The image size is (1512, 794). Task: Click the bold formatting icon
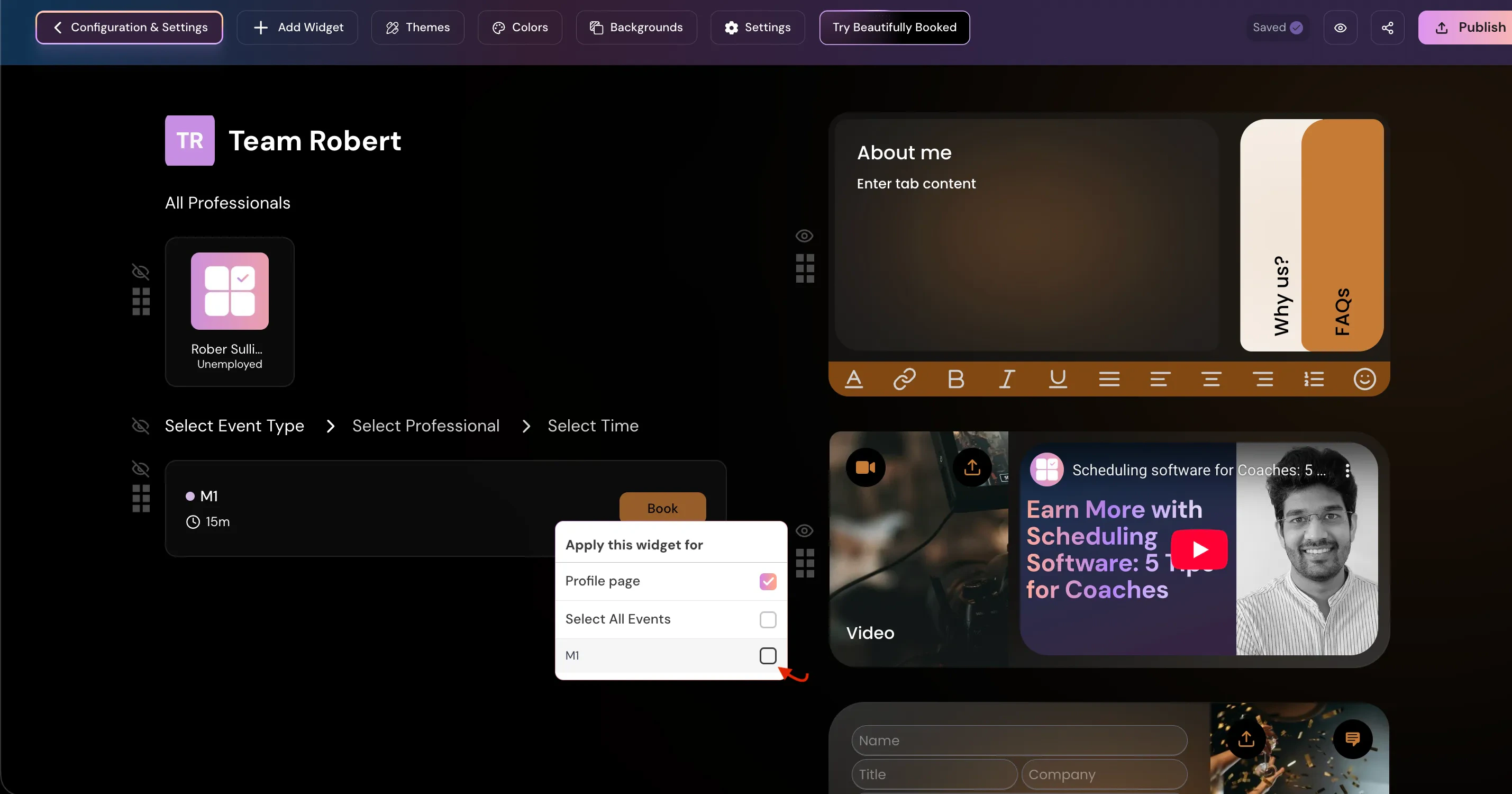coord(955,379)
